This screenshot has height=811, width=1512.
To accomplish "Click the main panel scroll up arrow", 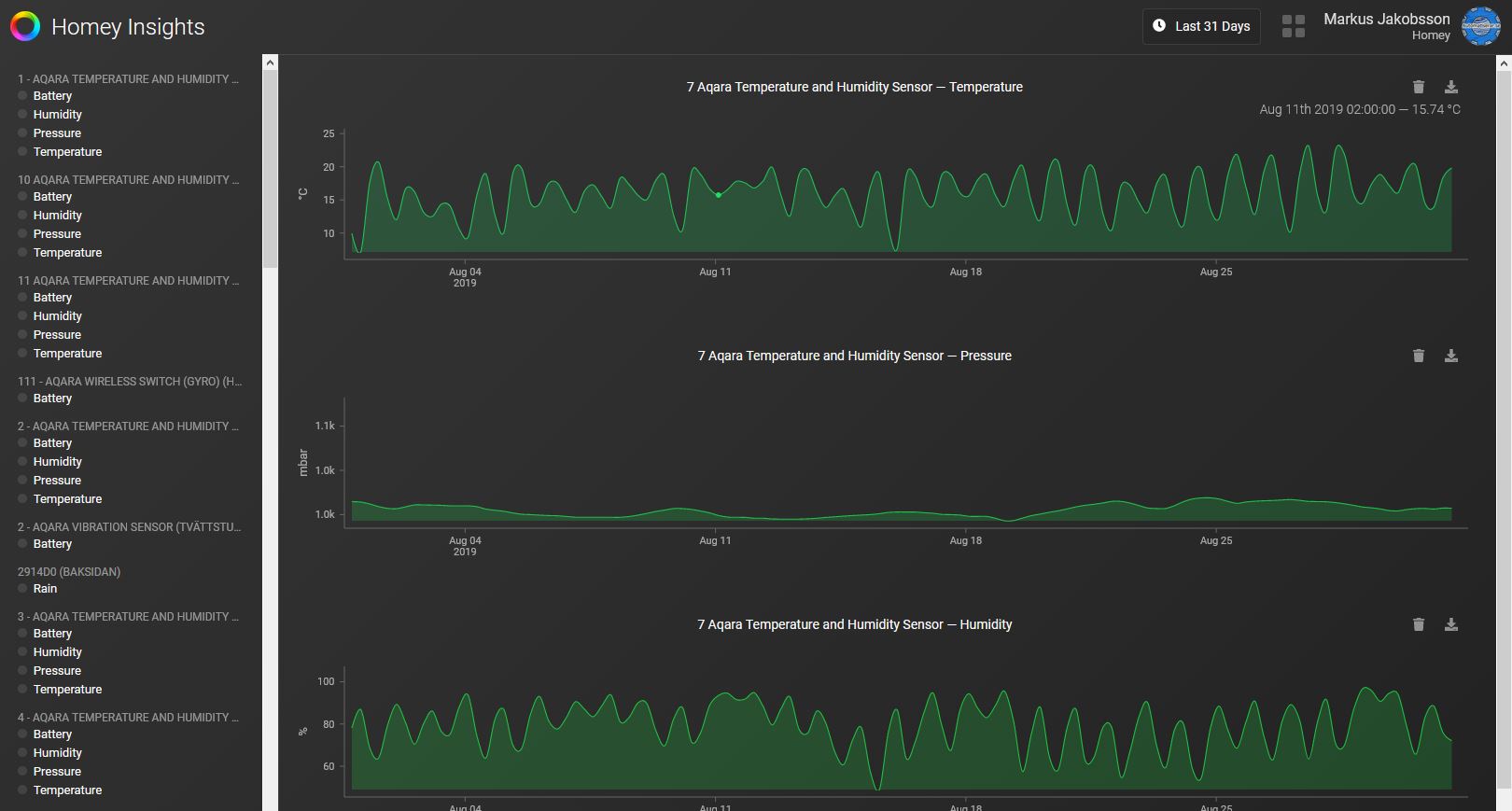I will (x=1504, y=63).
